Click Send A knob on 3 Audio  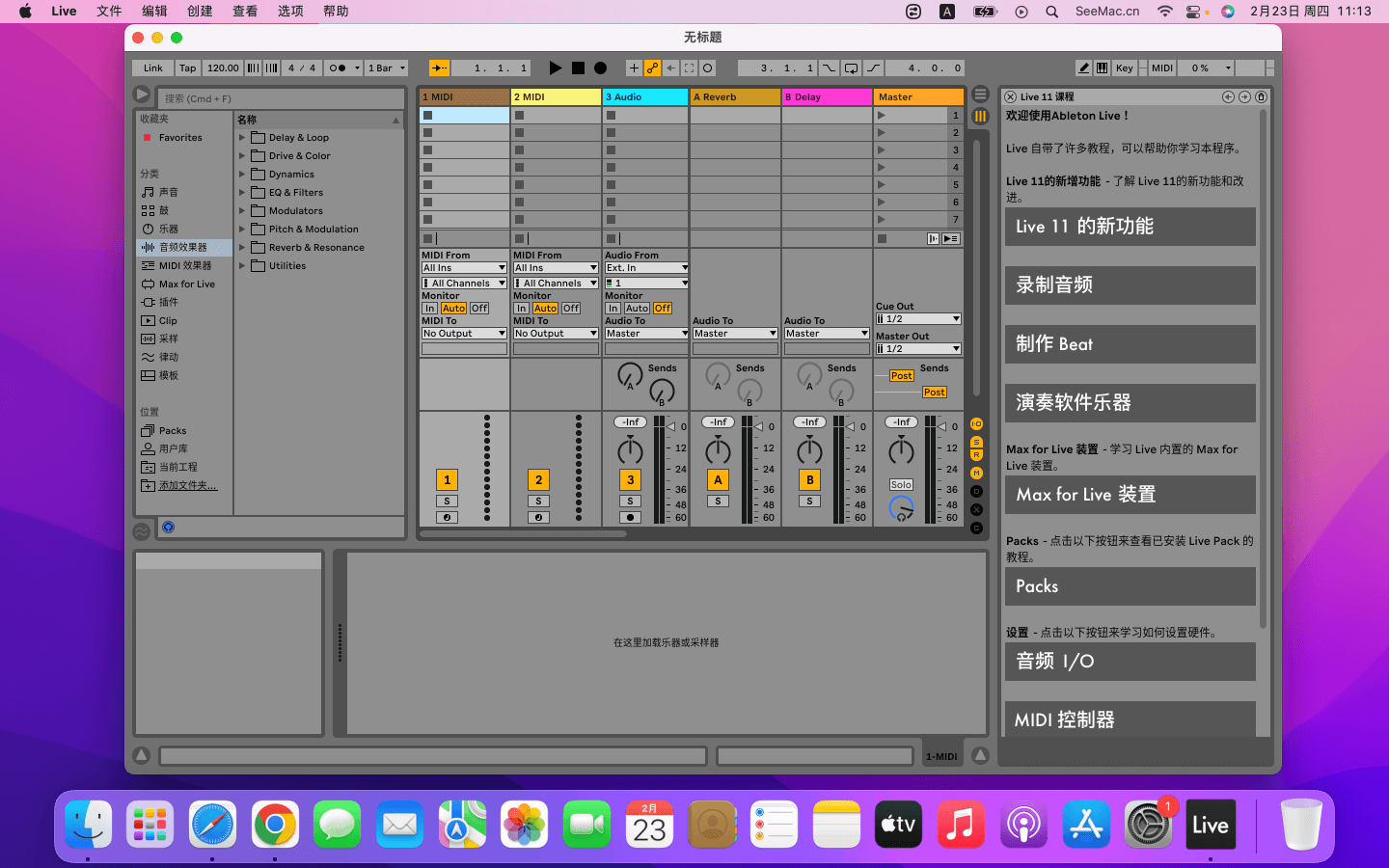(x=630, y=375)
